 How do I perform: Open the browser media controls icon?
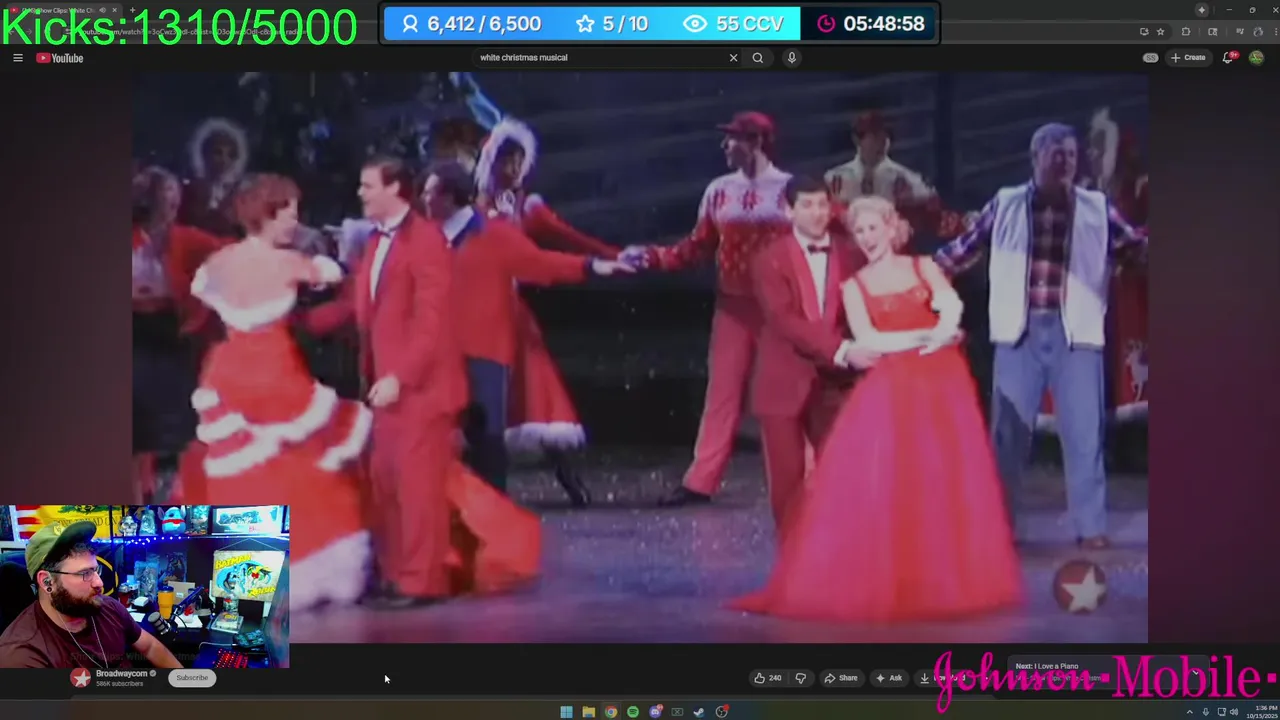click(x=1240, y=31)
